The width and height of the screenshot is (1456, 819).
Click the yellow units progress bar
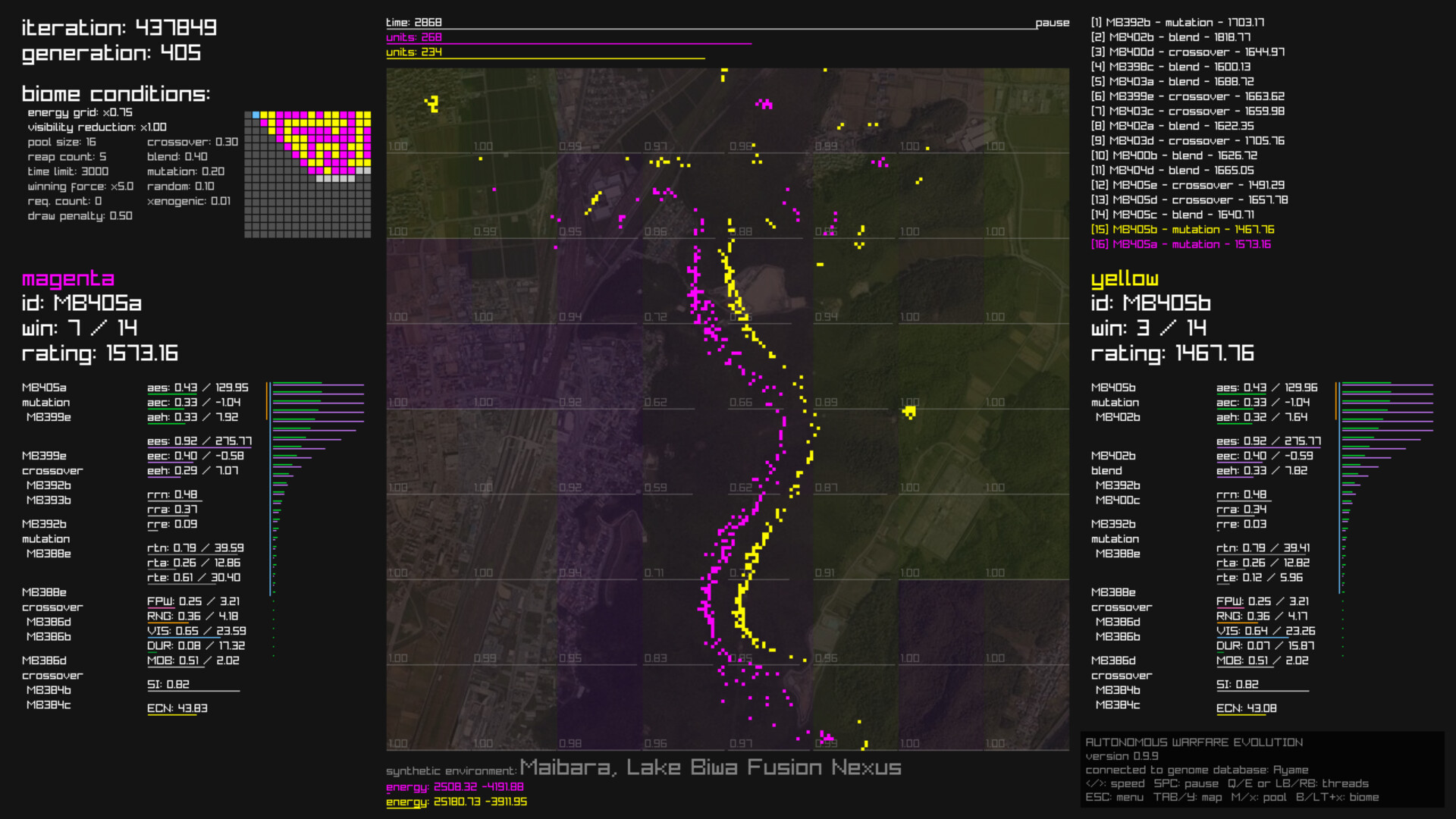point(546,58)
